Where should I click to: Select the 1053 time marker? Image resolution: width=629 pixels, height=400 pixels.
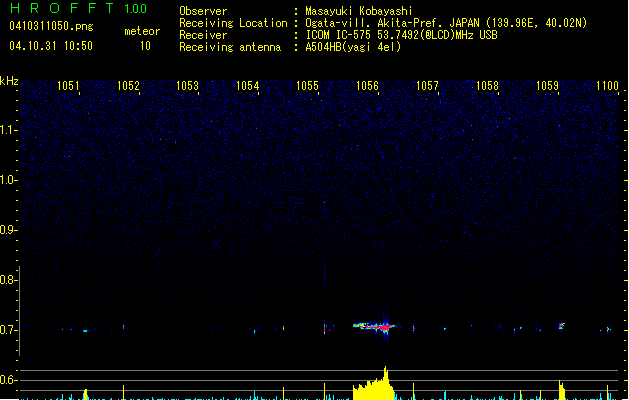[188, 86]
